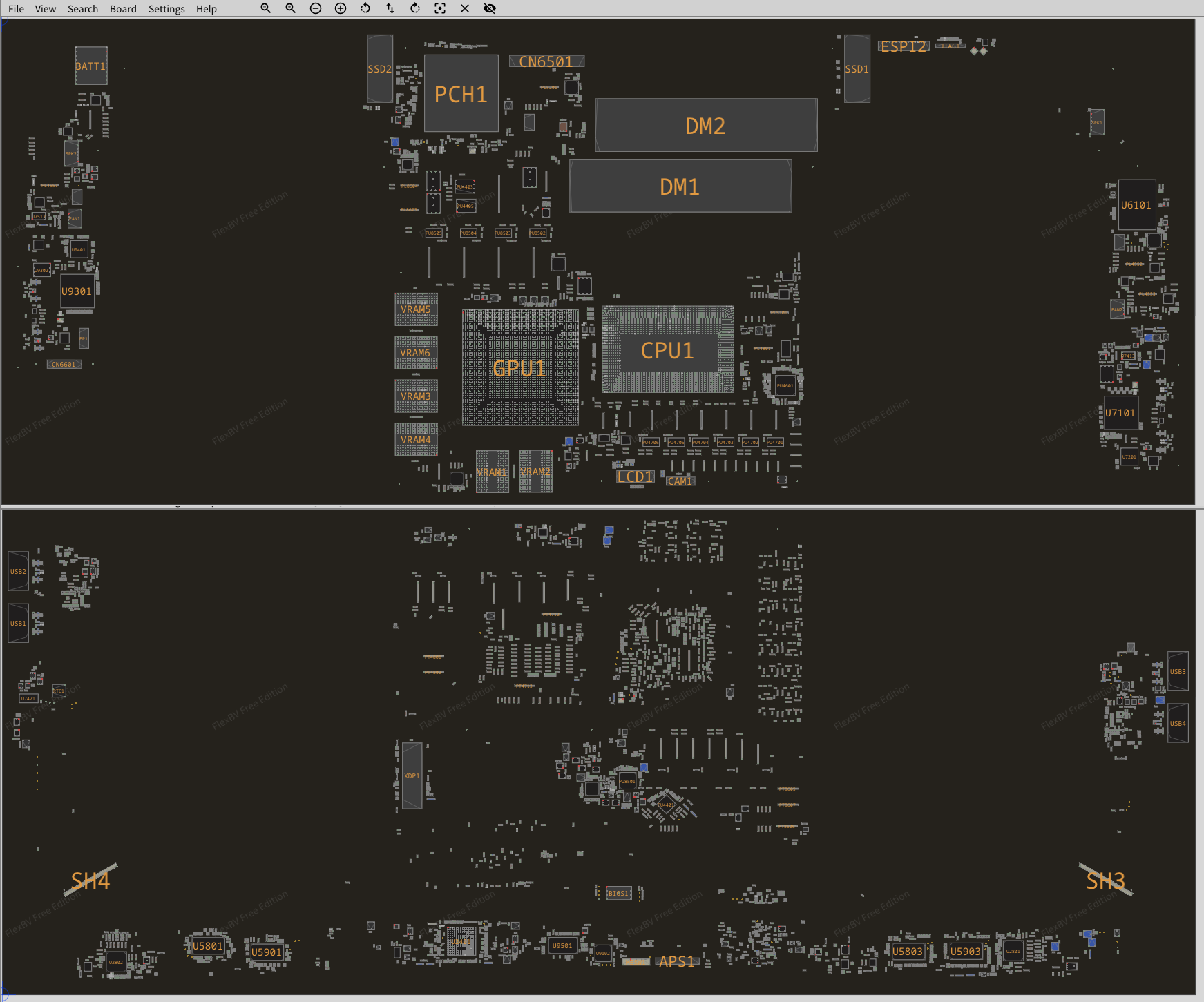Toggle the crossed-out eye visibility icon

490,8
